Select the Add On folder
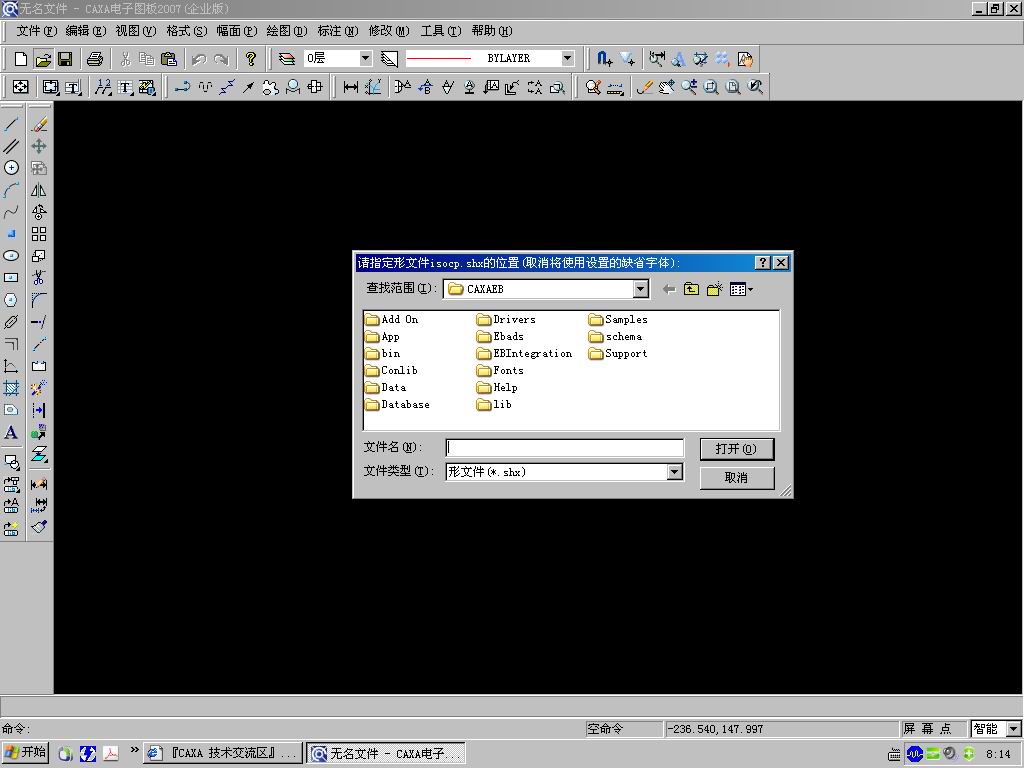1024x768 pixels. [392, 319]
